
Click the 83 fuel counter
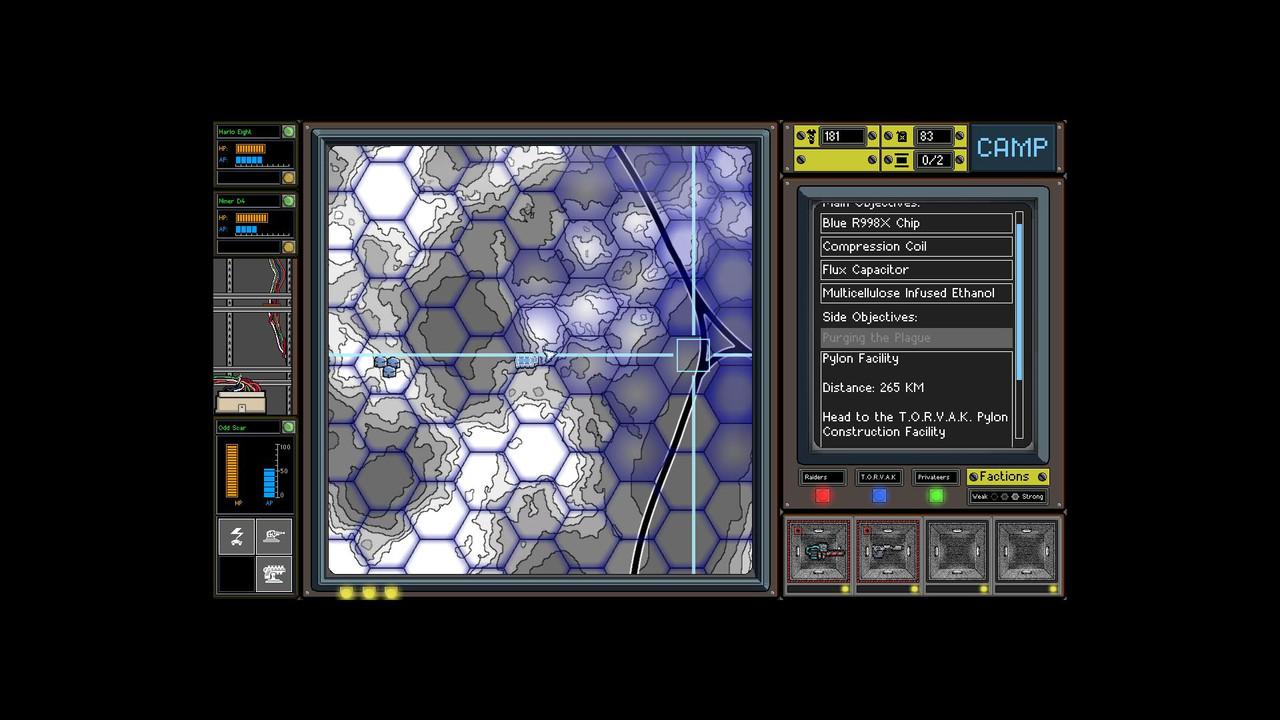tap(932, 136)
